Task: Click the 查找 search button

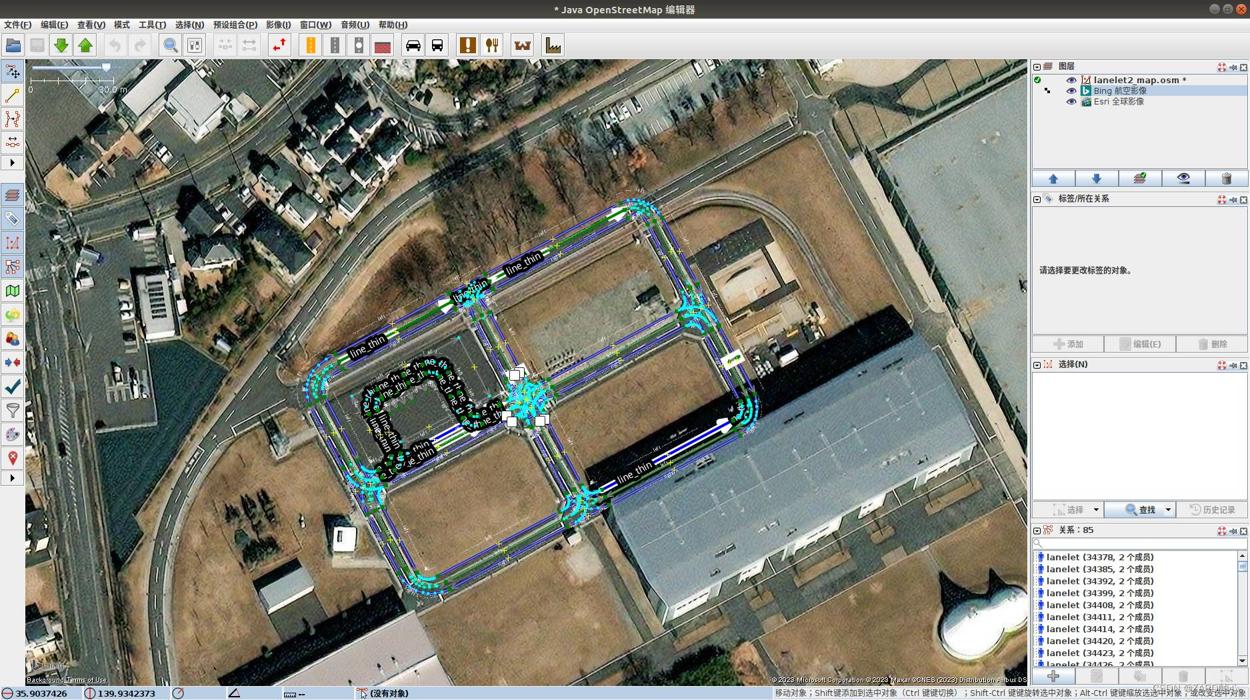Action: point(1139,510)
